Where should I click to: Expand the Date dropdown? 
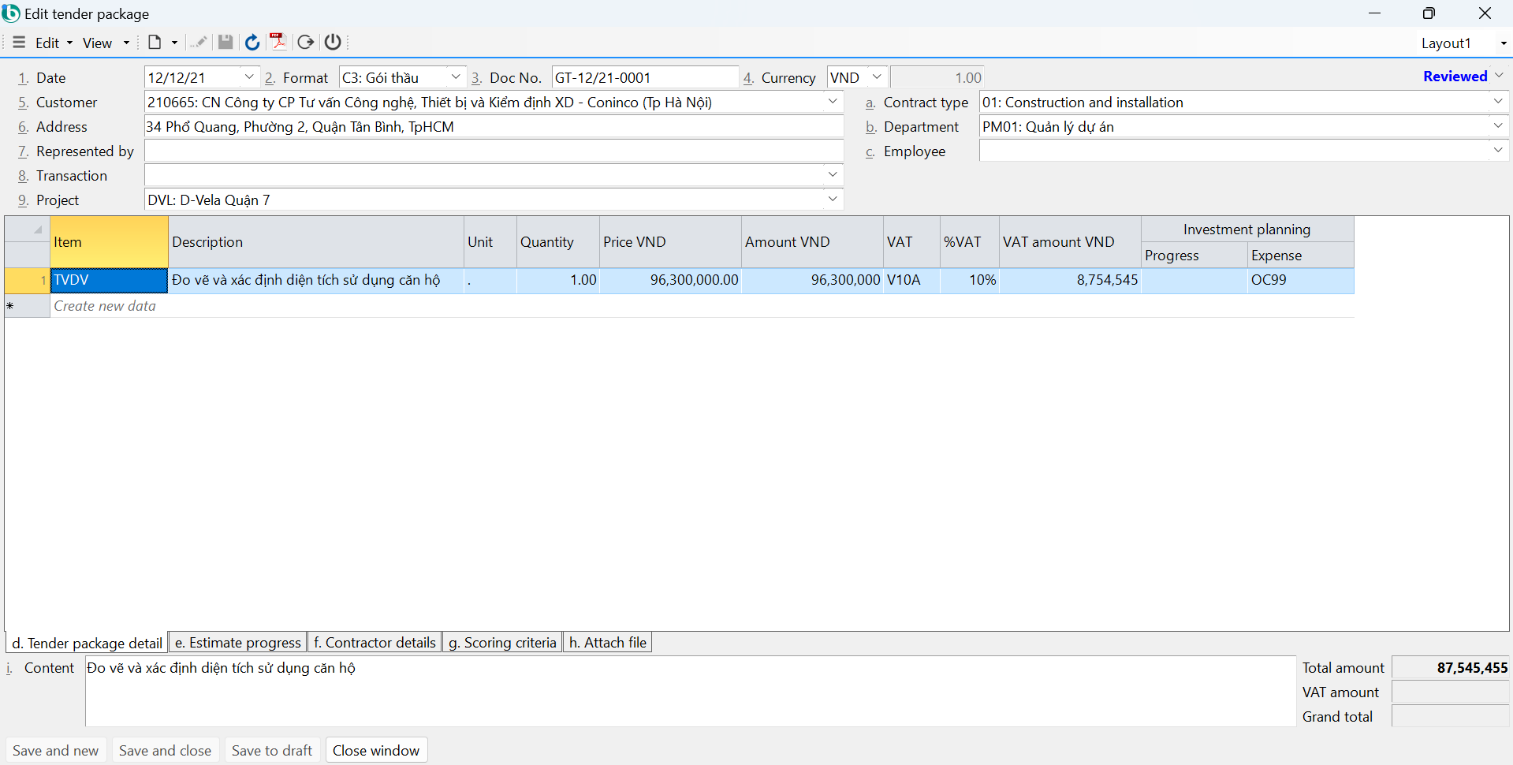point(249,77)
